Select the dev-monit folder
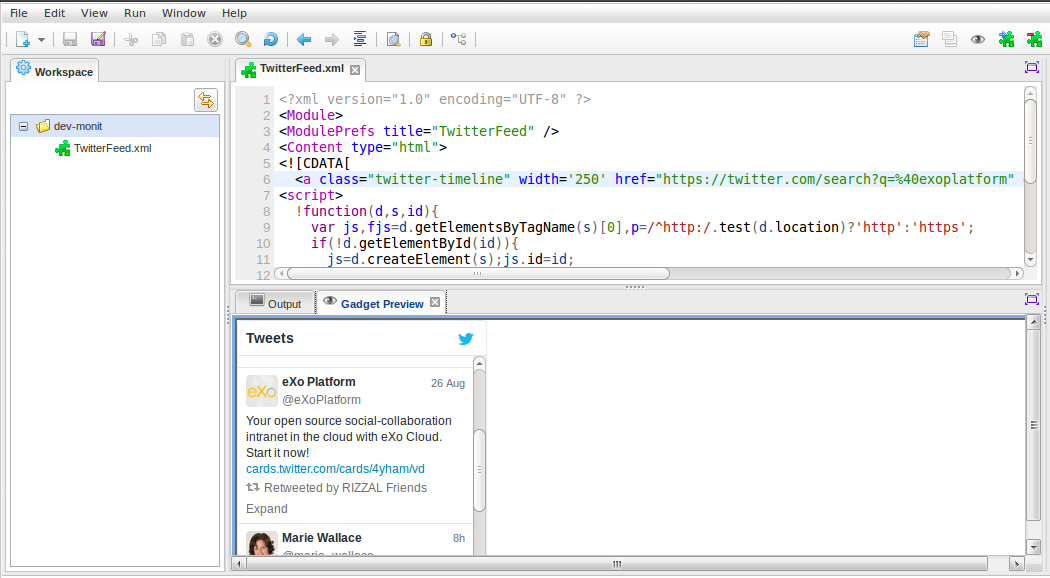 click(x=115, y=126)
